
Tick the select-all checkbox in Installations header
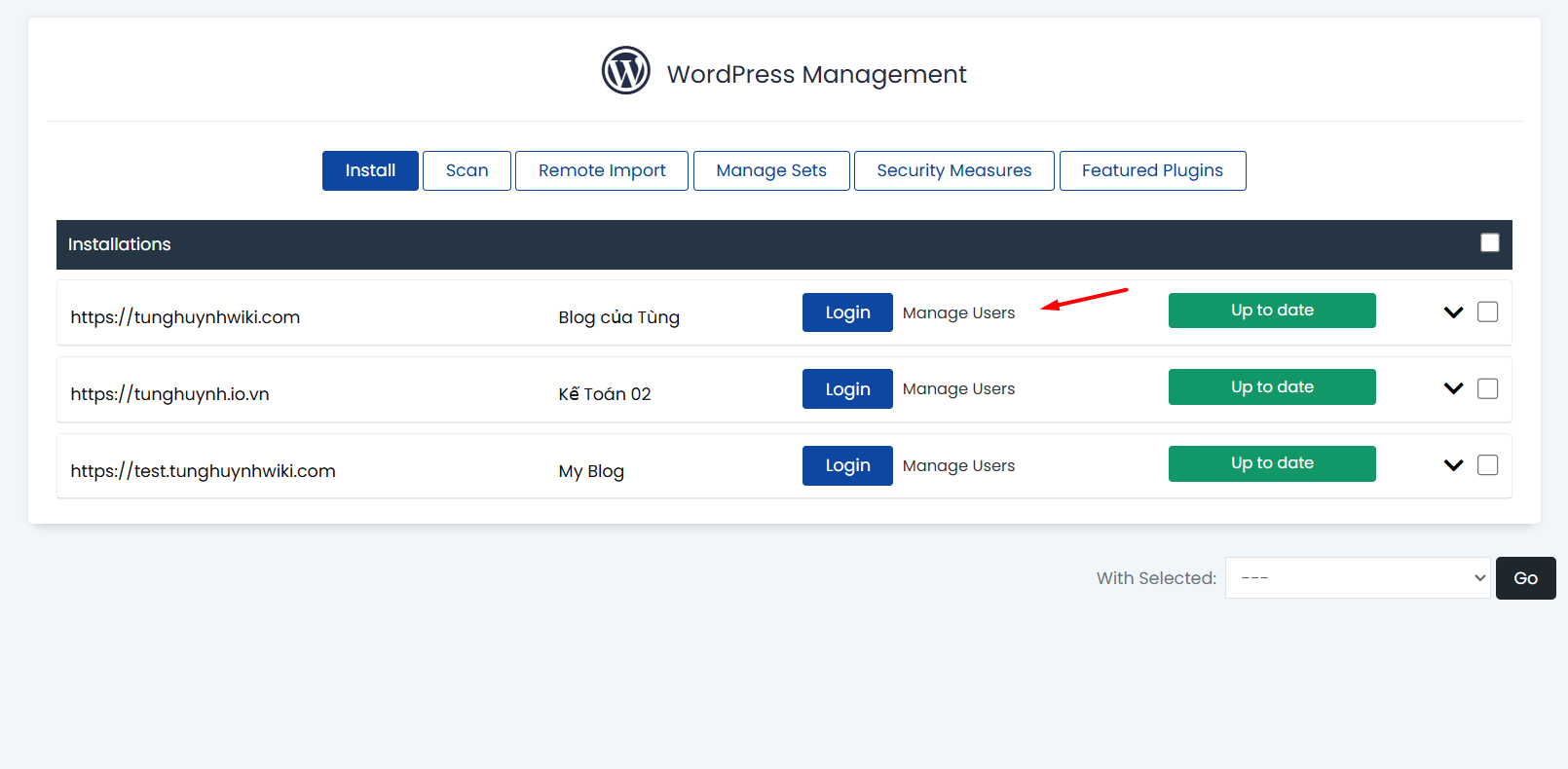[1490, 242]
